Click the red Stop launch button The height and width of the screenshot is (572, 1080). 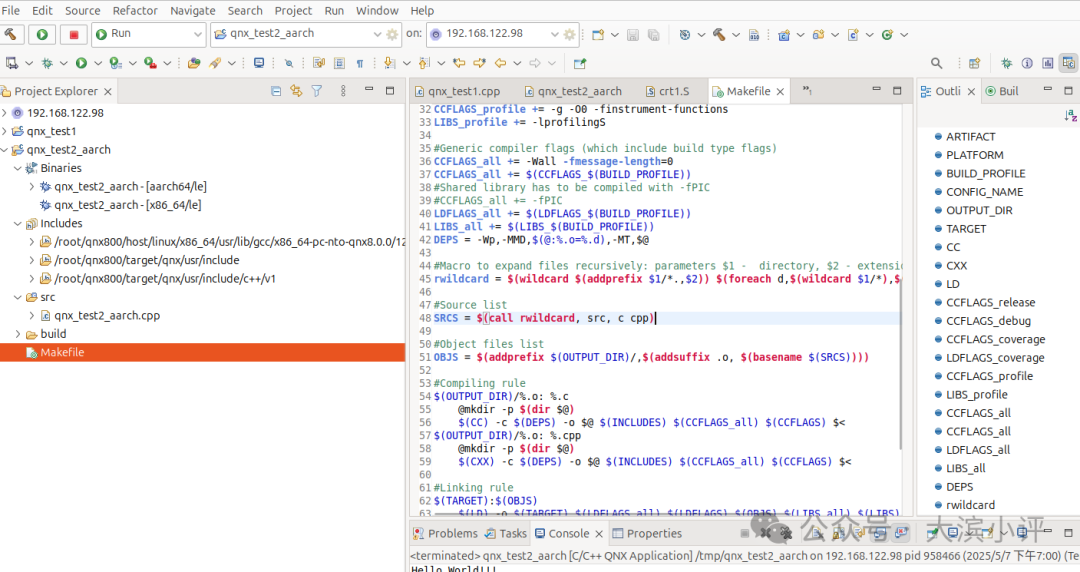[73, 34]
